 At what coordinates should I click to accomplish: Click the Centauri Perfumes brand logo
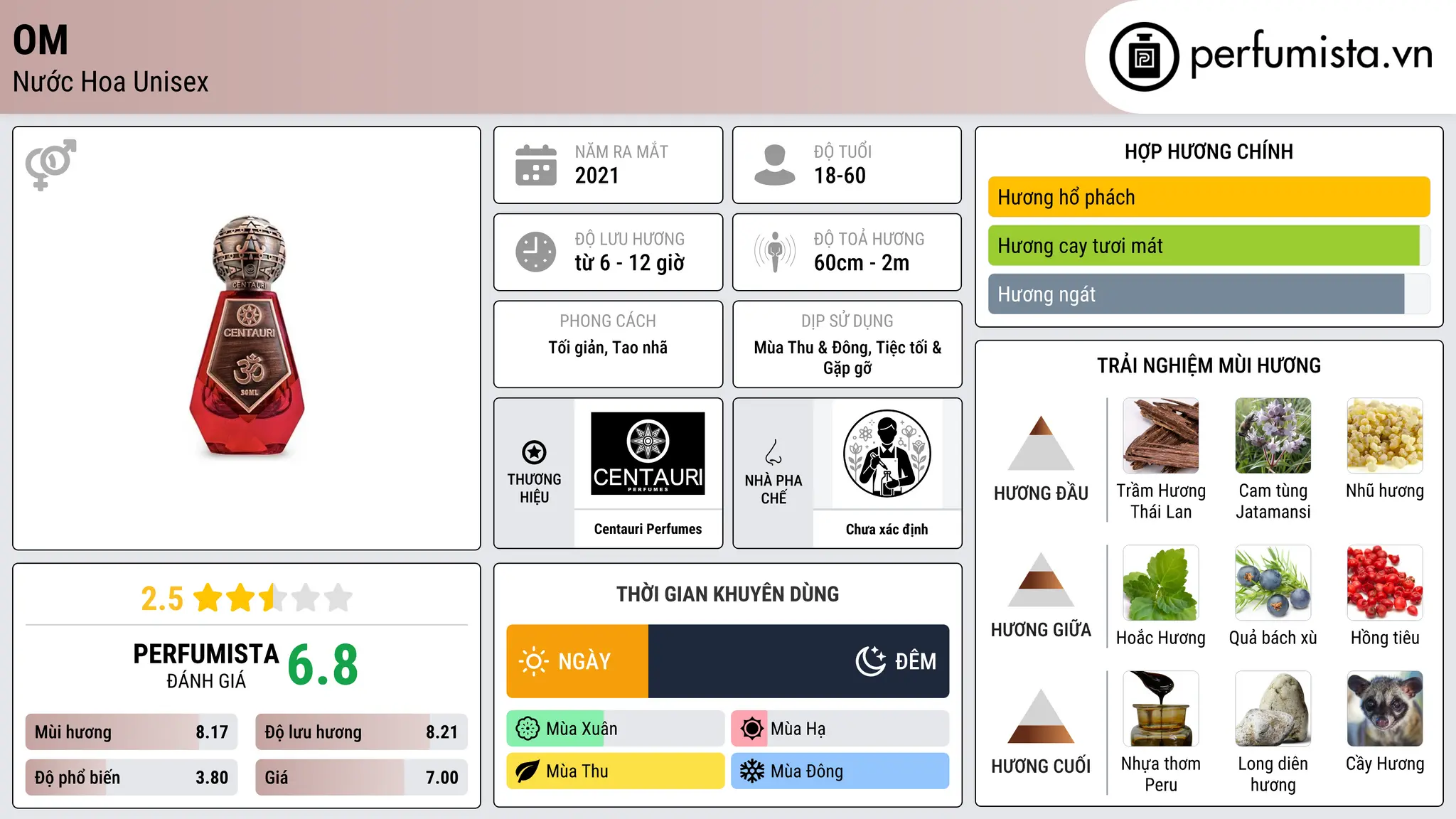pos(648,454)
